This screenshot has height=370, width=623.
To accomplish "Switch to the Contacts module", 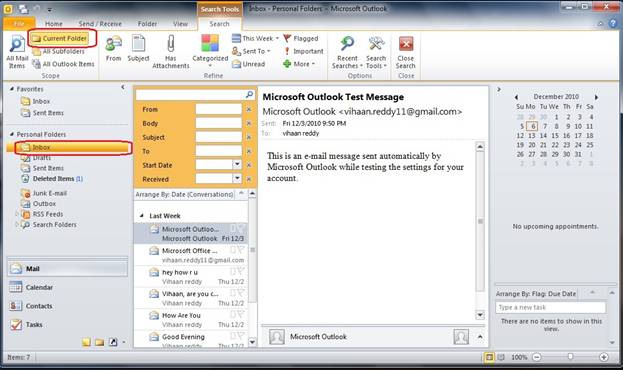I will (x=67, y=306).
